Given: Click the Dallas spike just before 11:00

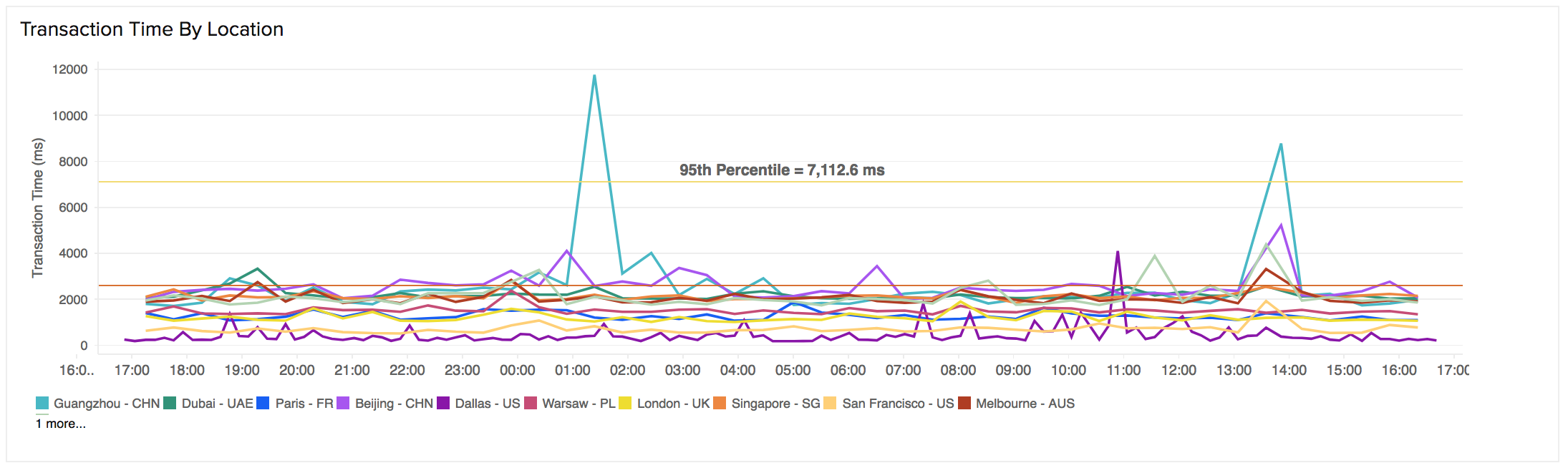Looking at the screenshot, I should pos(1118,252).
